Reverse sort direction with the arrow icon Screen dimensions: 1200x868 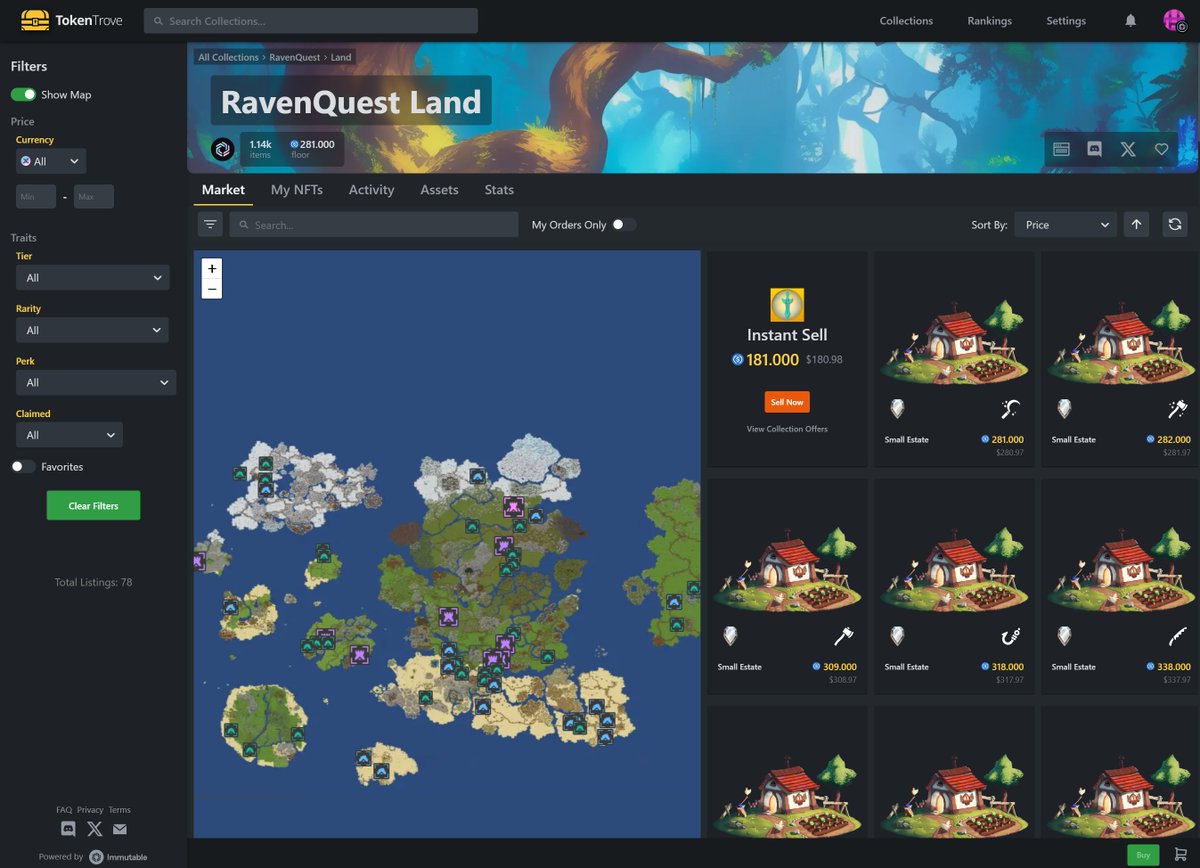(x=1136, y=225)
